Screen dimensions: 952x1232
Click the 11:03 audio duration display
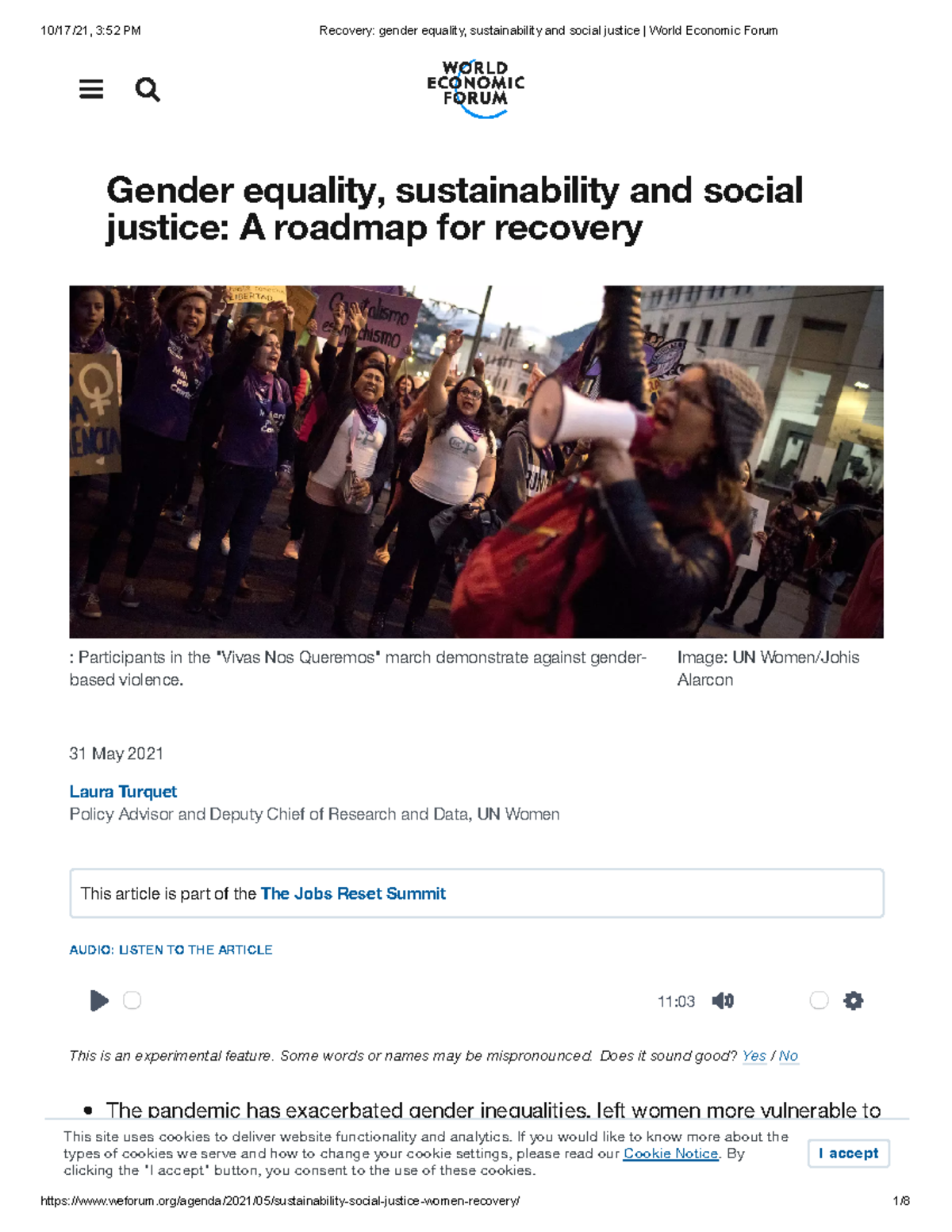(x=675, y=1001)
